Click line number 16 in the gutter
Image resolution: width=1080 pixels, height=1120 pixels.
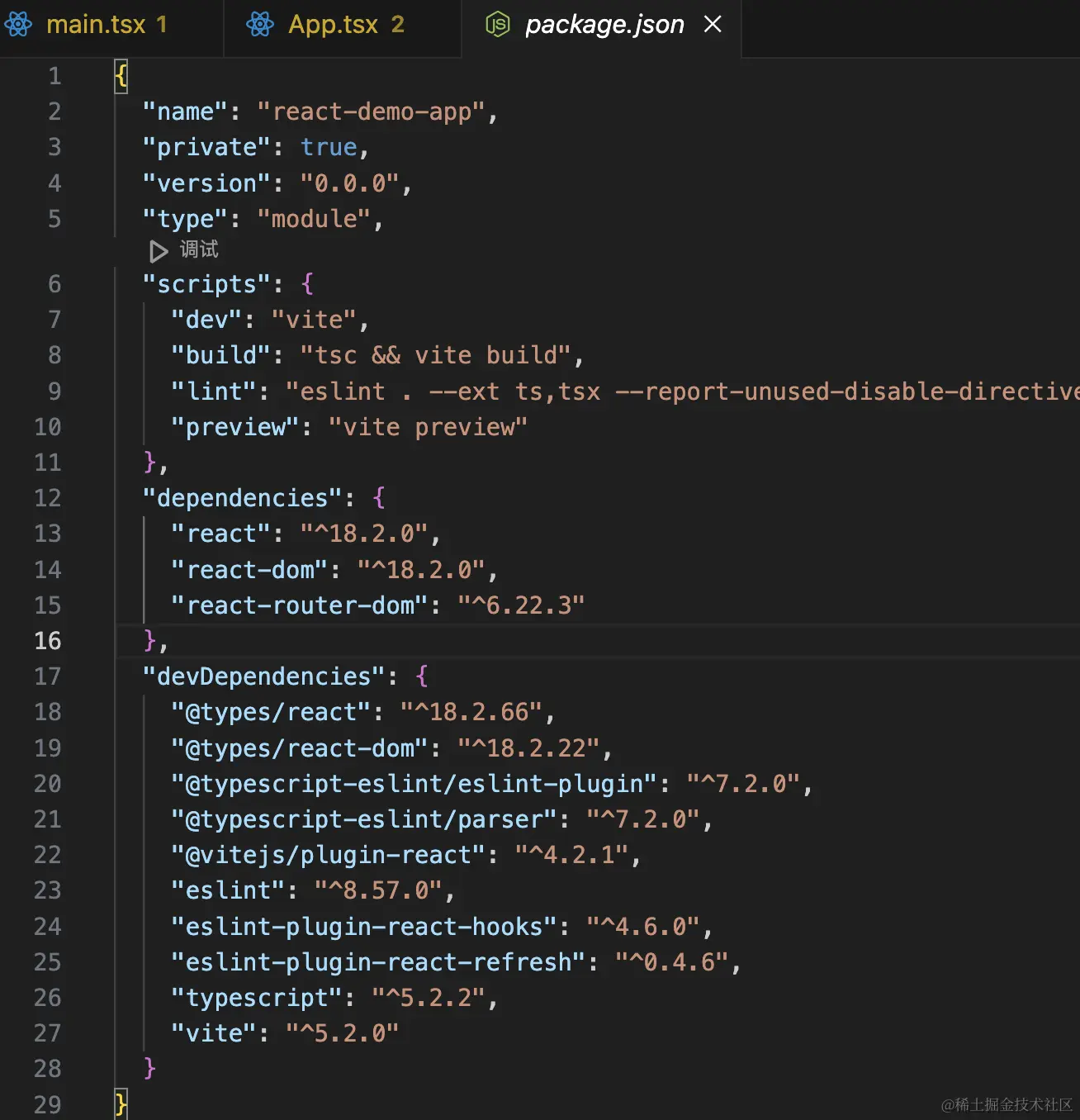click(x=47, y=641)
